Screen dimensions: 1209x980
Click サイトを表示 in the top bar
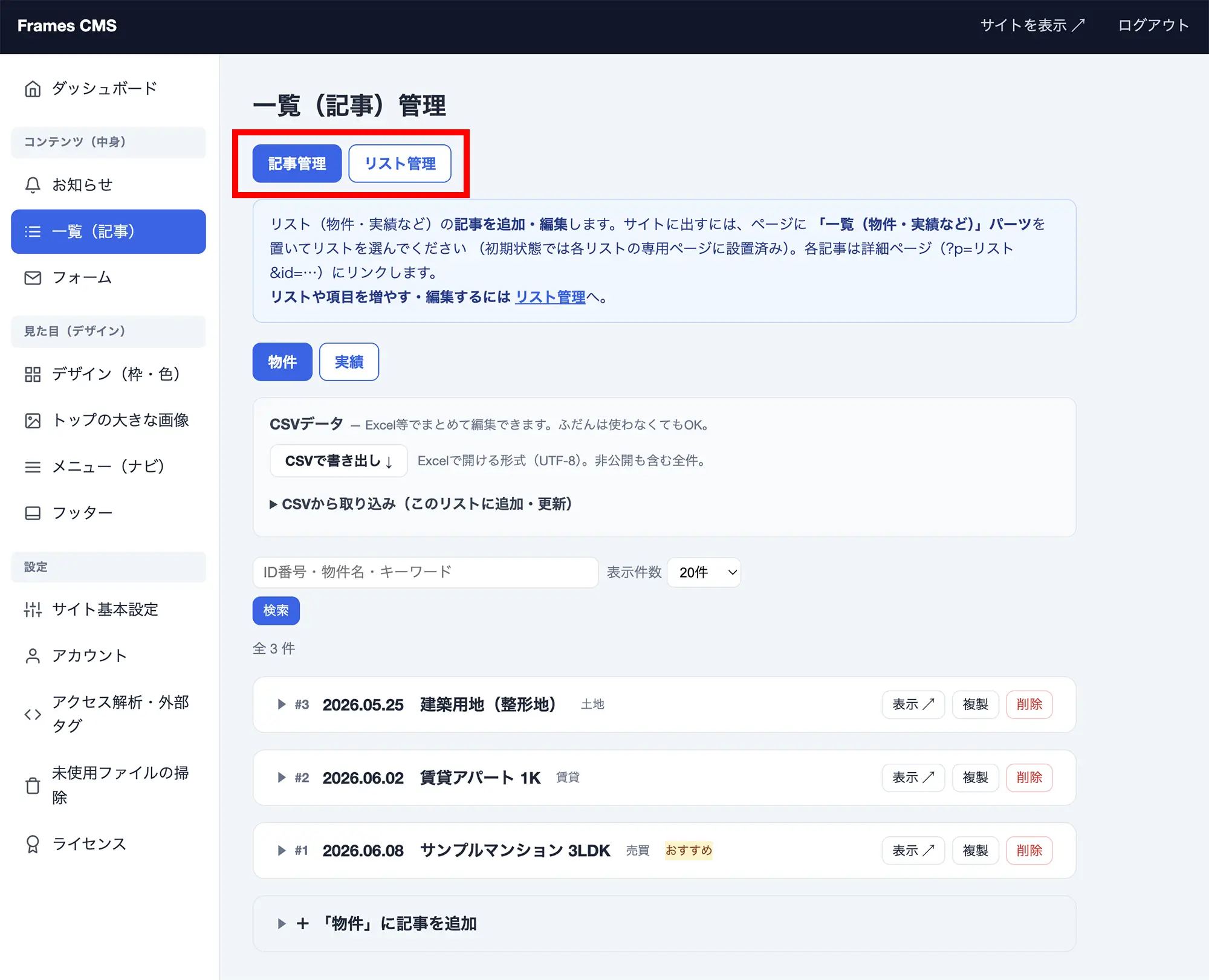[x=1032, y=25]
